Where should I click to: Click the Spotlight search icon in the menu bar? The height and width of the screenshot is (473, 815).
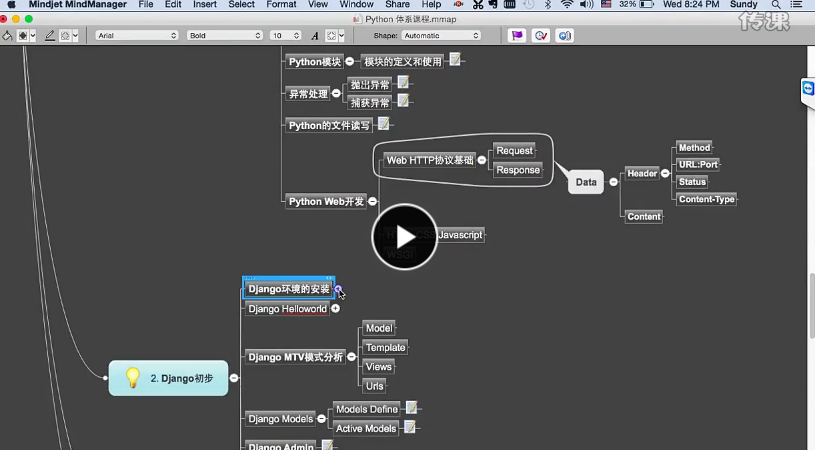[775, 5]
